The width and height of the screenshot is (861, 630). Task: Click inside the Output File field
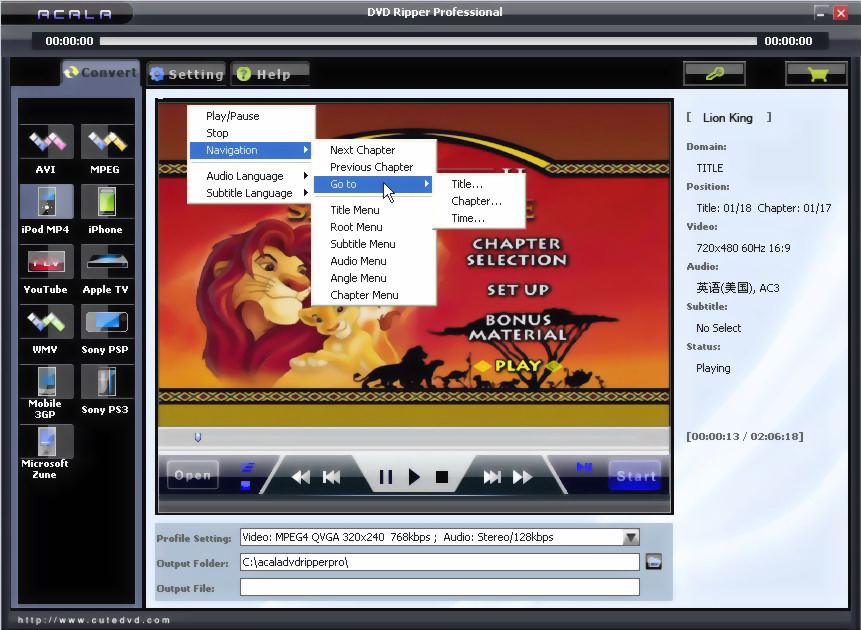point(439,588)
